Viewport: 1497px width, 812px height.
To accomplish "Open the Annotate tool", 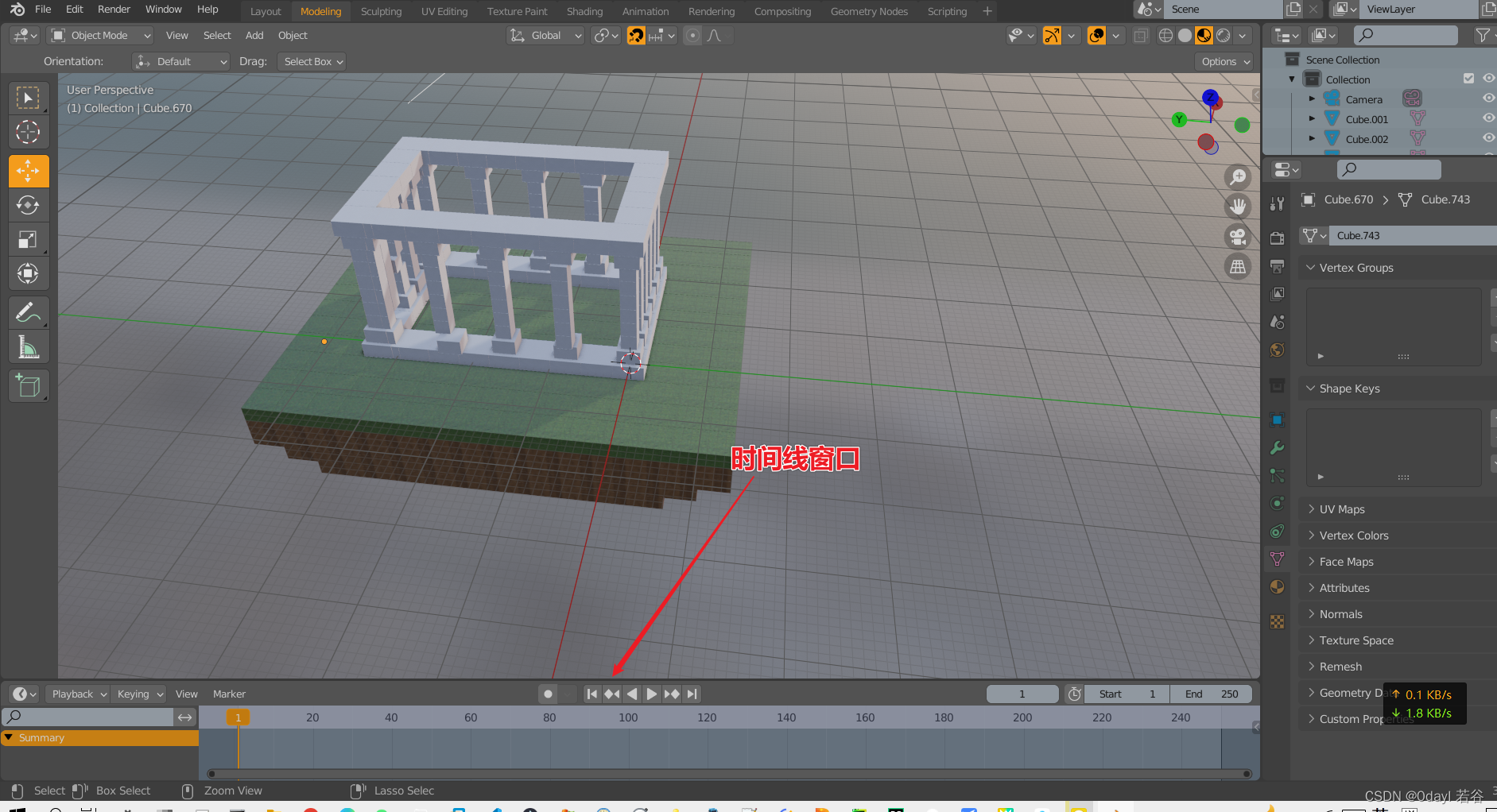I will (x=29, y=312).
